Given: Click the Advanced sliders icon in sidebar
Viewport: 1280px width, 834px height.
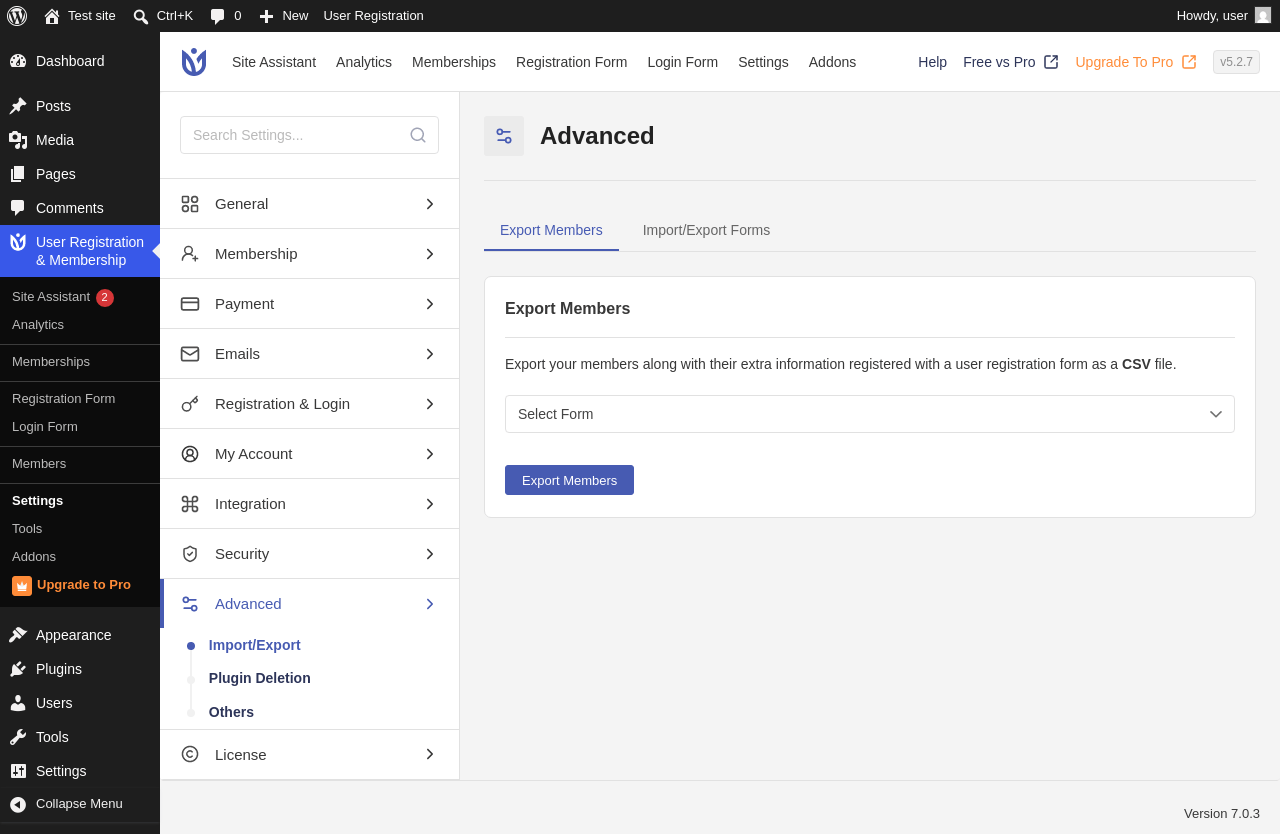Looking at the screenshot, I should [190, 604].
